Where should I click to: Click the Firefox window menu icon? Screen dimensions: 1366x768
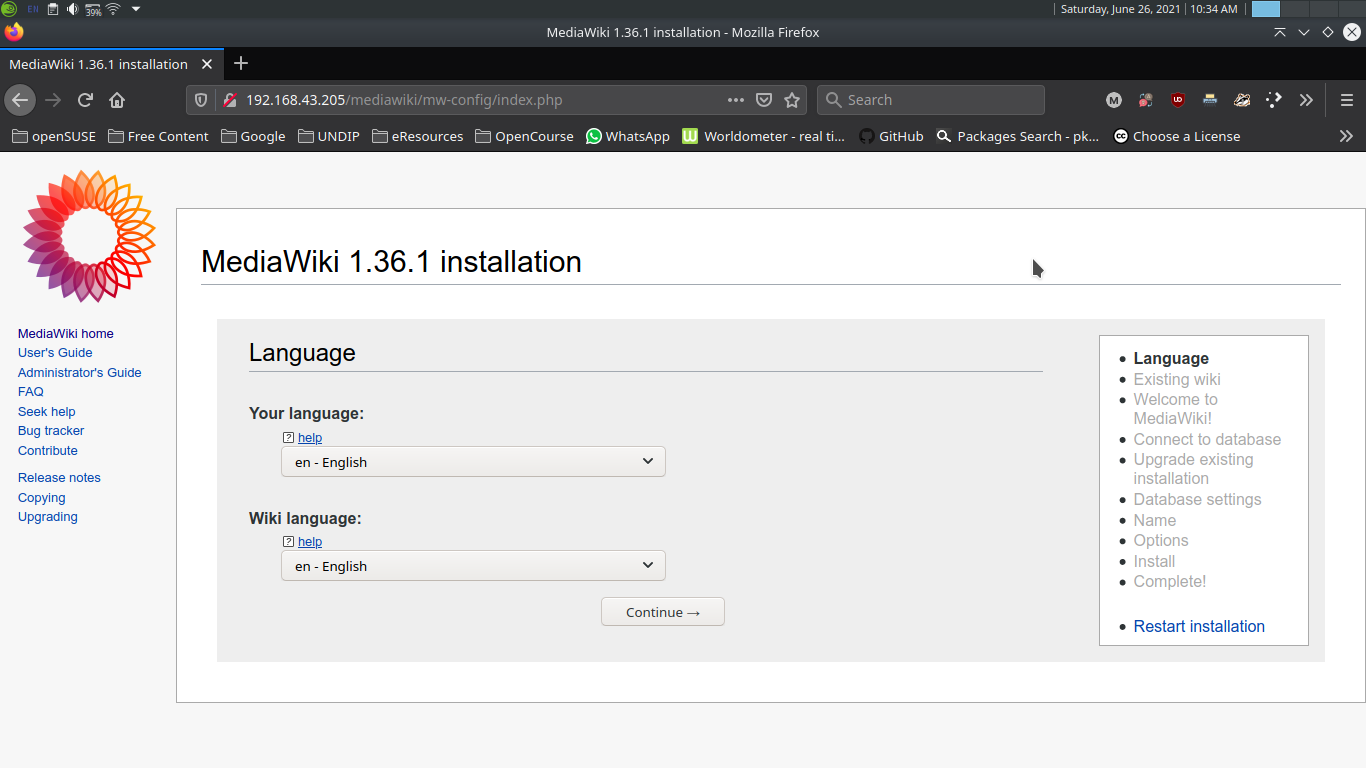(13, 32)
